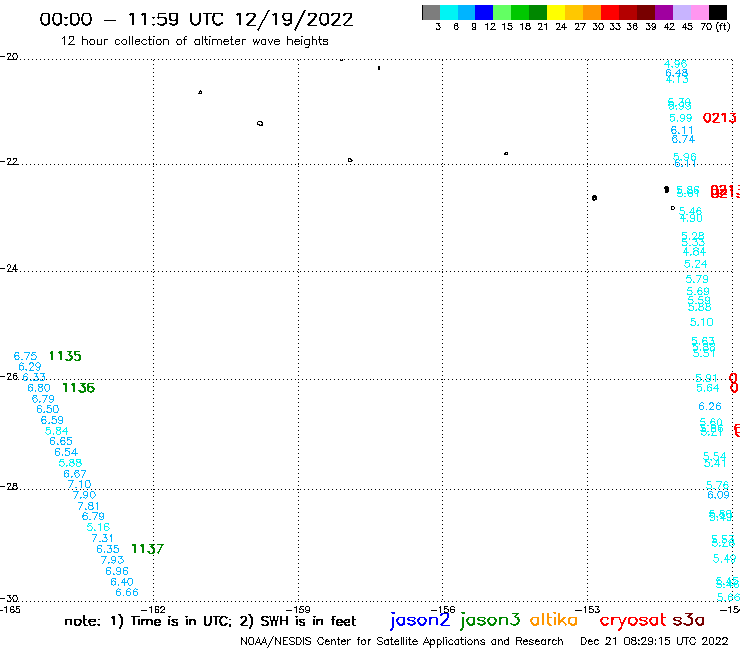Pick the light green 15 ft legend swatch
Viewport: 740px width, 650px height.
(502, 12)
